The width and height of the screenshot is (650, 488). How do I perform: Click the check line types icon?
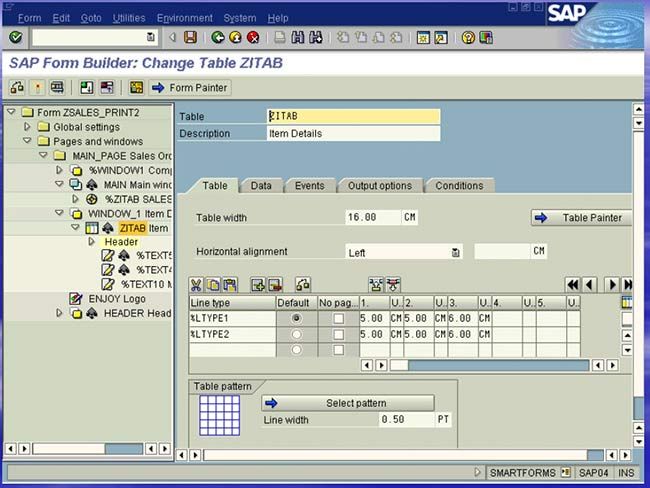[x=303, y=285]
